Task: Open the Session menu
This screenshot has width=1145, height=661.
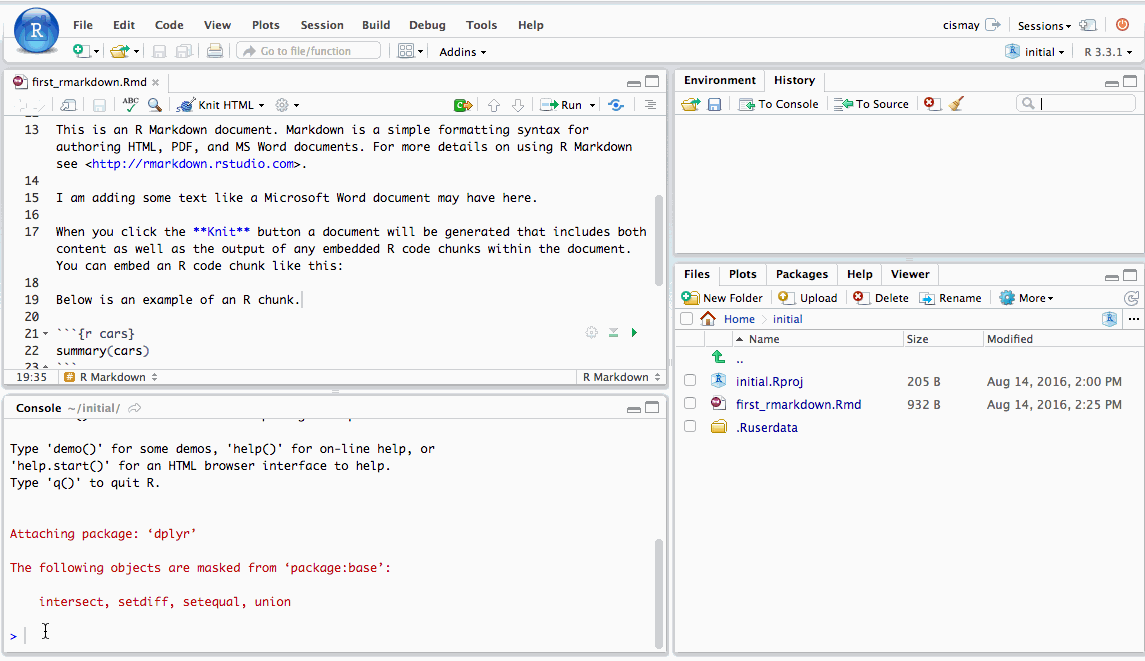Action: pyautogui.click(x=321, y=25)
